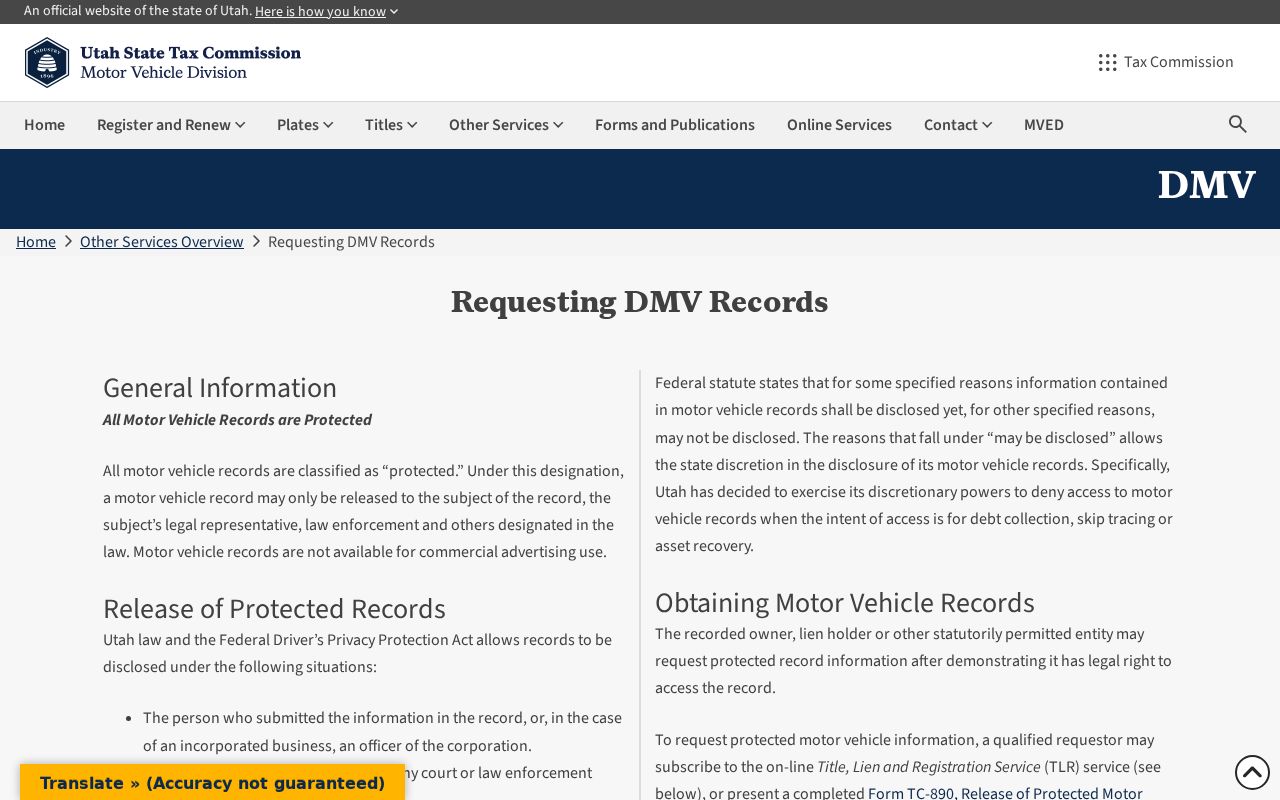
Task: Expand "Here is how you know" disclosure
Action: coord(326,11)
